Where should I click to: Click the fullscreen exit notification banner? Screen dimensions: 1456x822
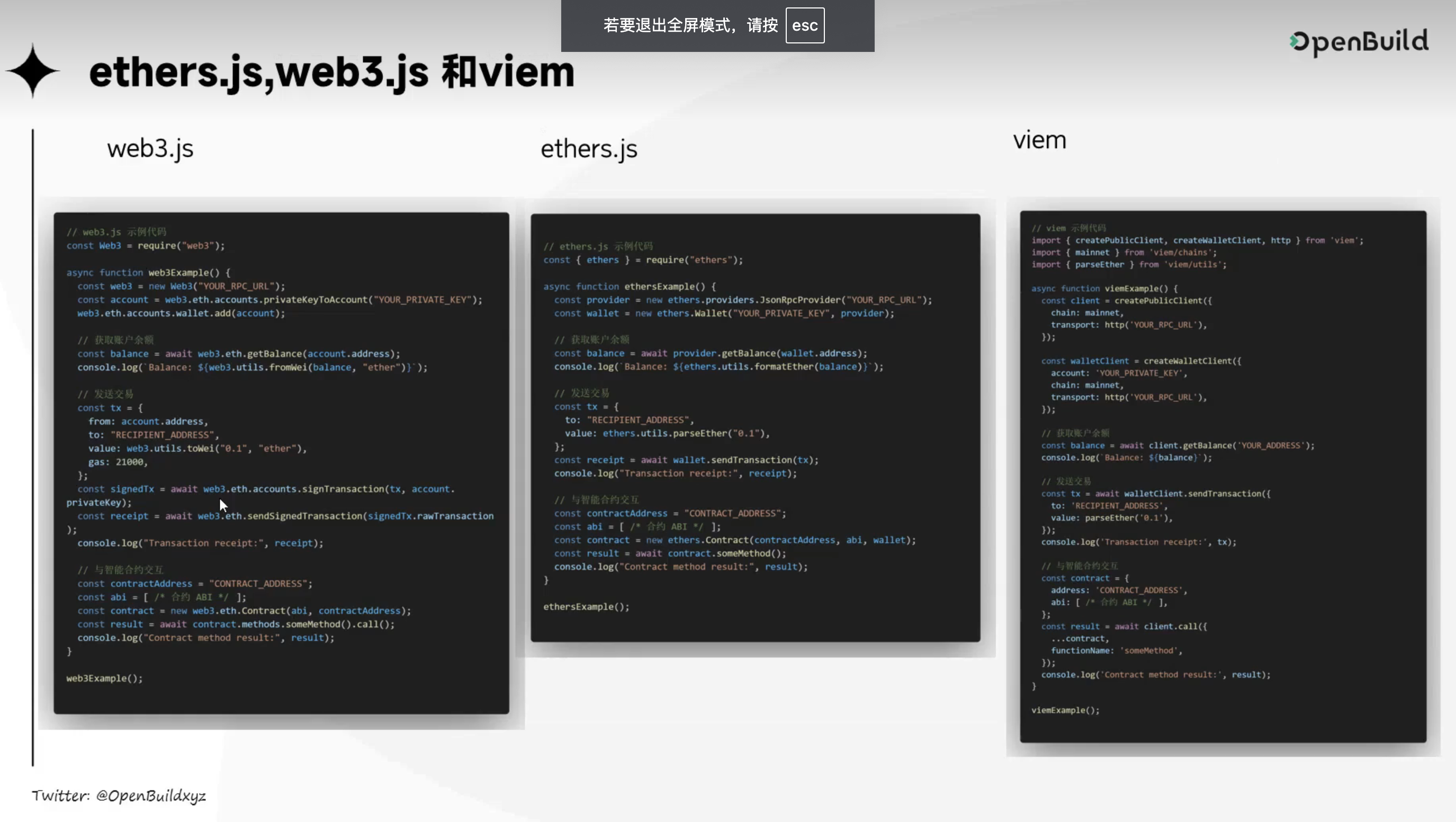pyautogui.click(x=717, y=25)
